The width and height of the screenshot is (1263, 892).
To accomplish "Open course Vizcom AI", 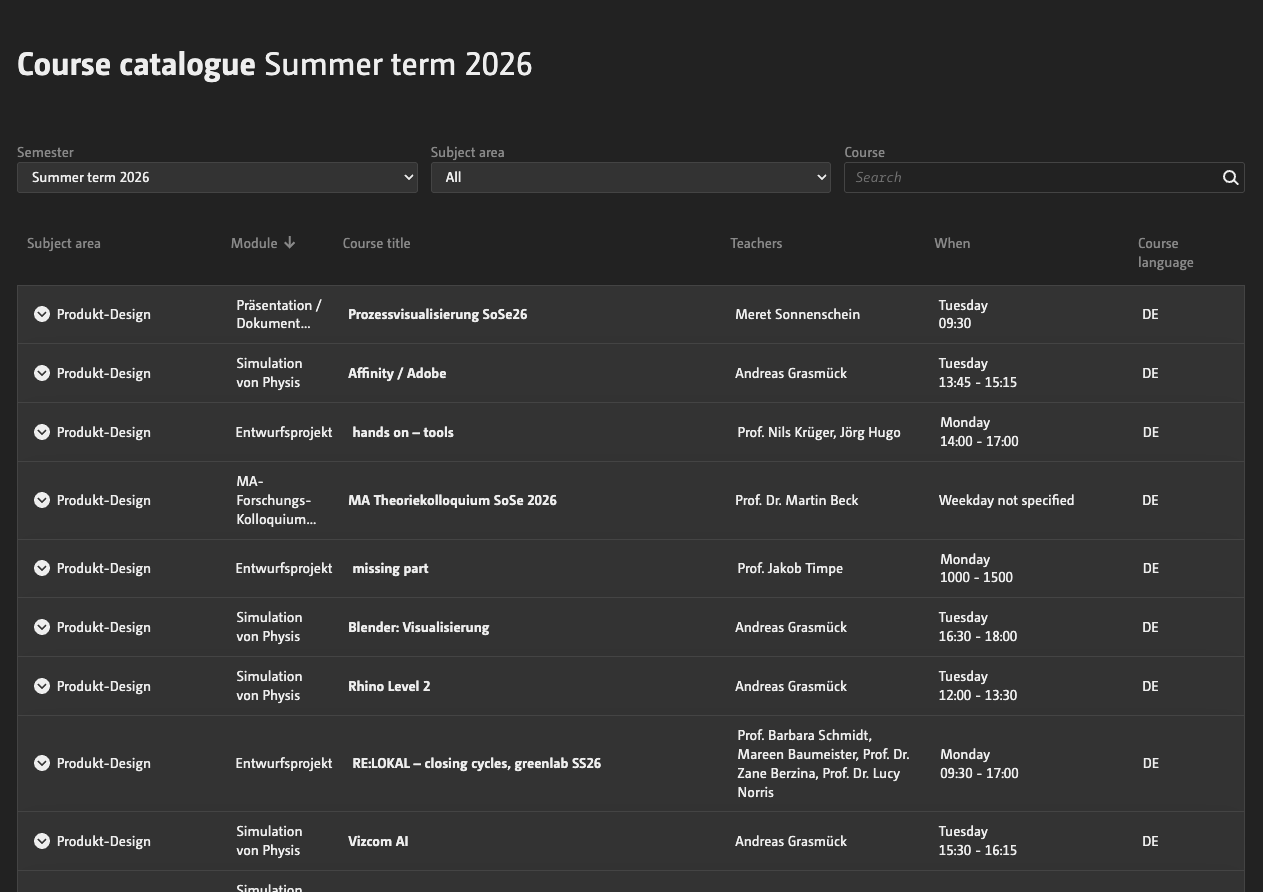I will click(378, 841).
